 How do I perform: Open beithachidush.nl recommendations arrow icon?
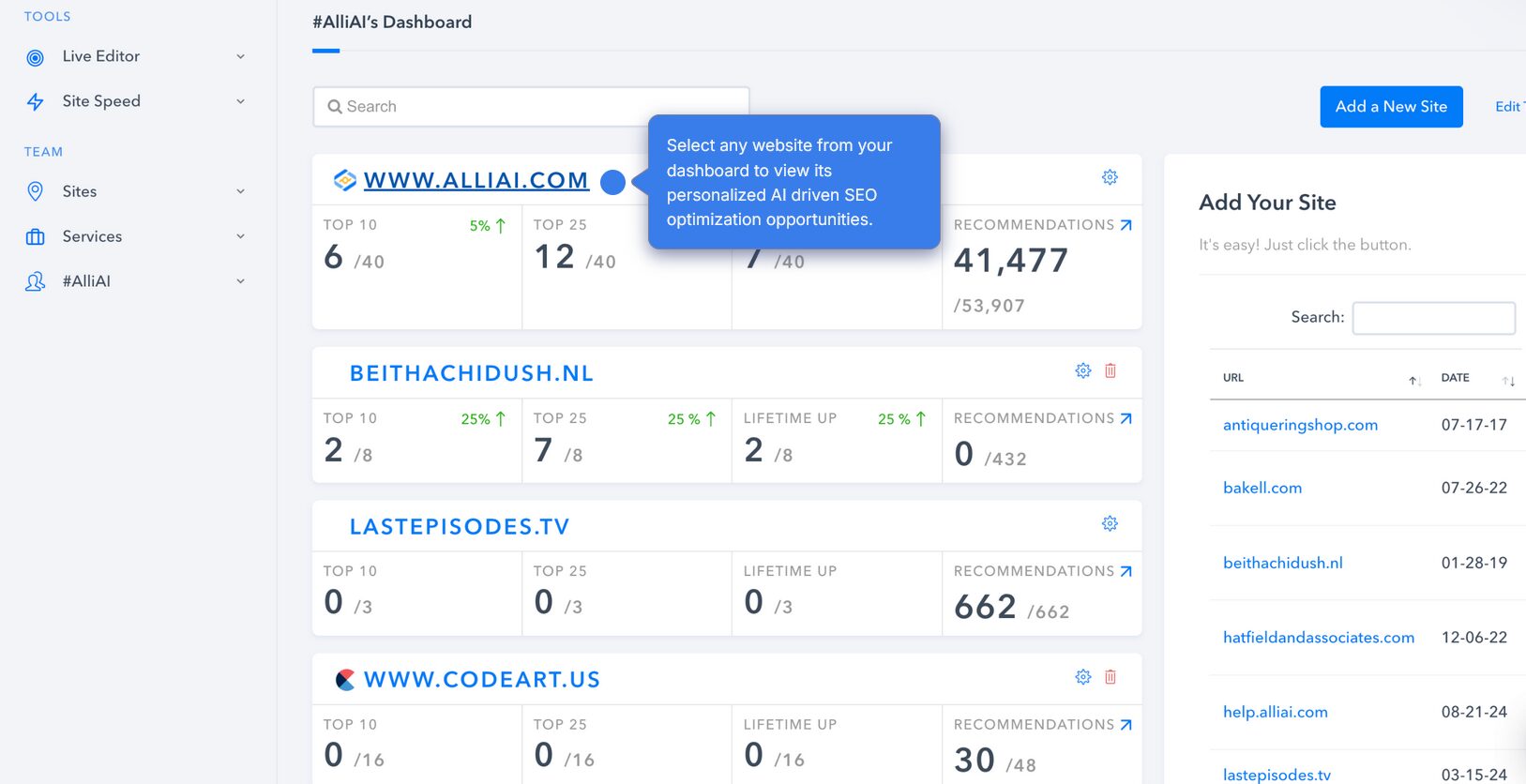1126,418
